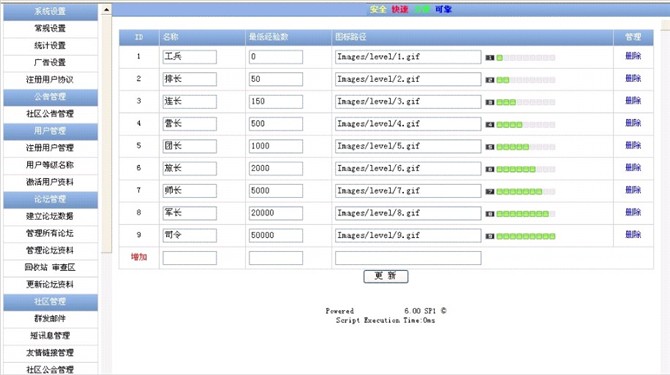This screenshot has height=375, width=670.
Task: Delete the 师长 level row
Action: click(633, 190)
